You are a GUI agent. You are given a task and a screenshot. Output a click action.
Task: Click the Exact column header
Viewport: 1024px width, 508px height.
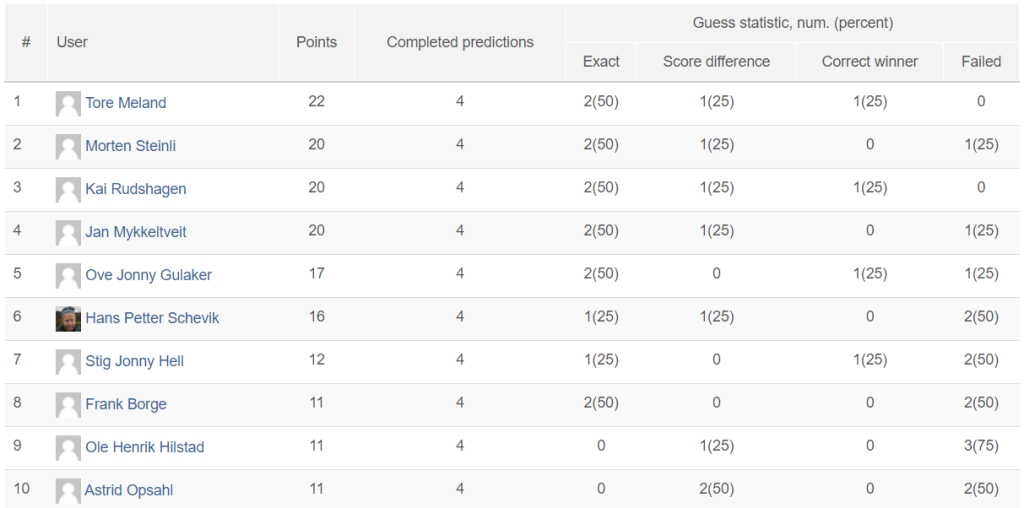pyautogui.click(x=601, y=61)
